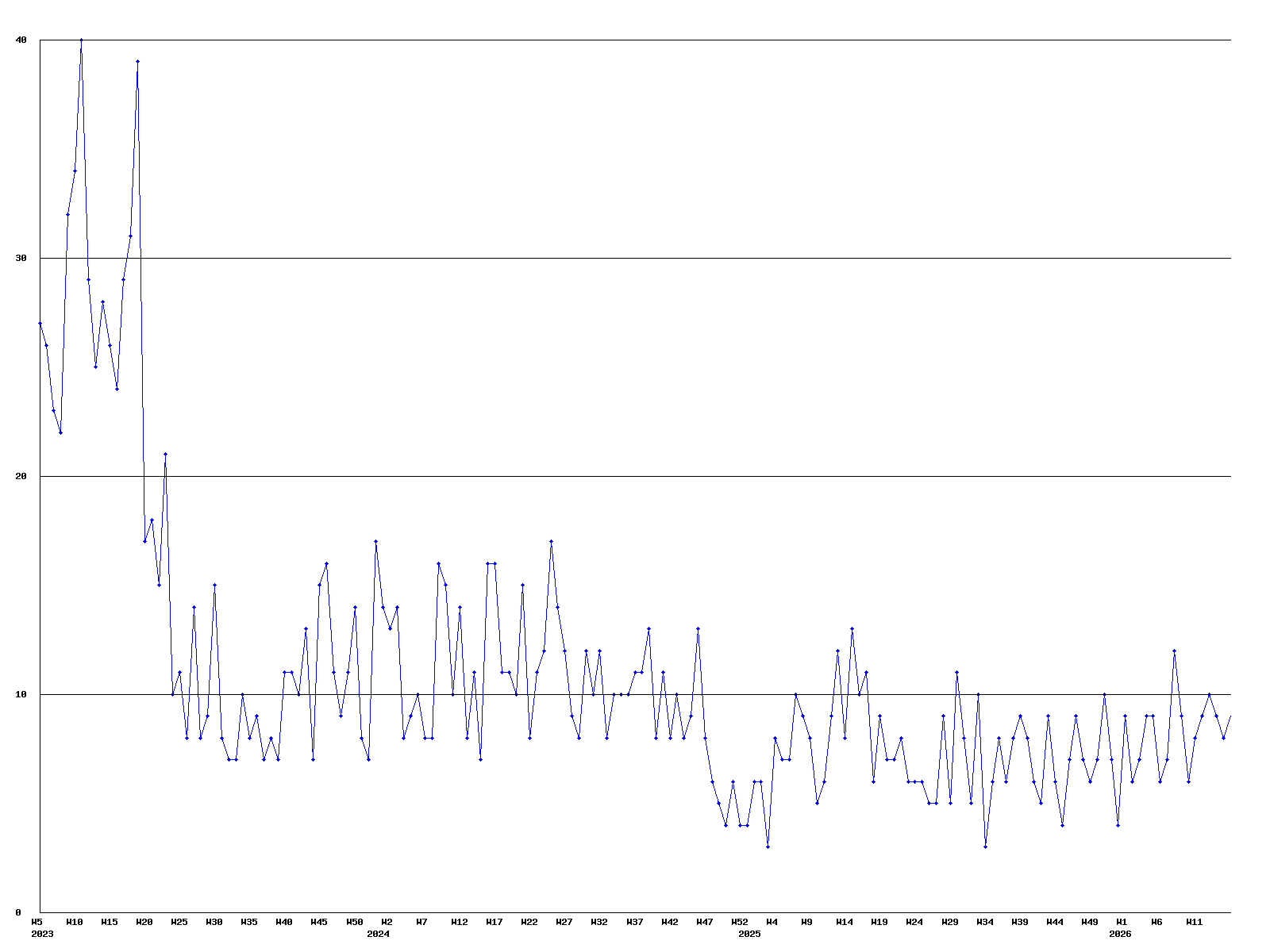Click the 40 label on the y-axis

tap(21, 40)
